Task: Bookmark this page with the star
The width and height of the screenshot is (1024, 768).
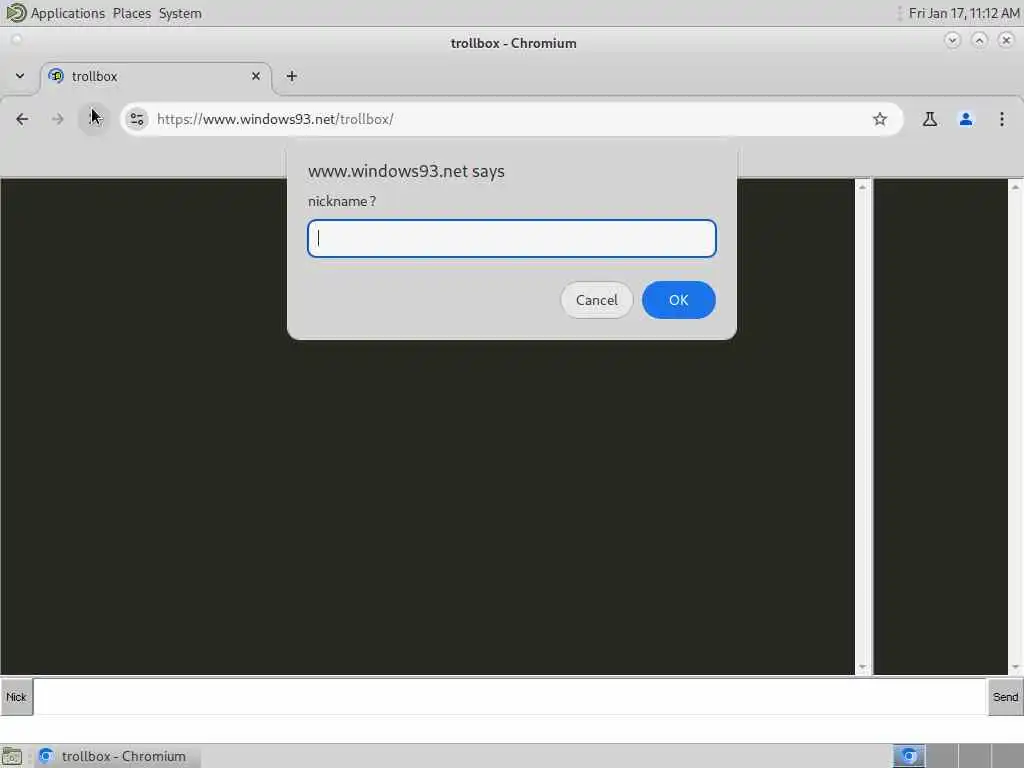Action: 880,119
